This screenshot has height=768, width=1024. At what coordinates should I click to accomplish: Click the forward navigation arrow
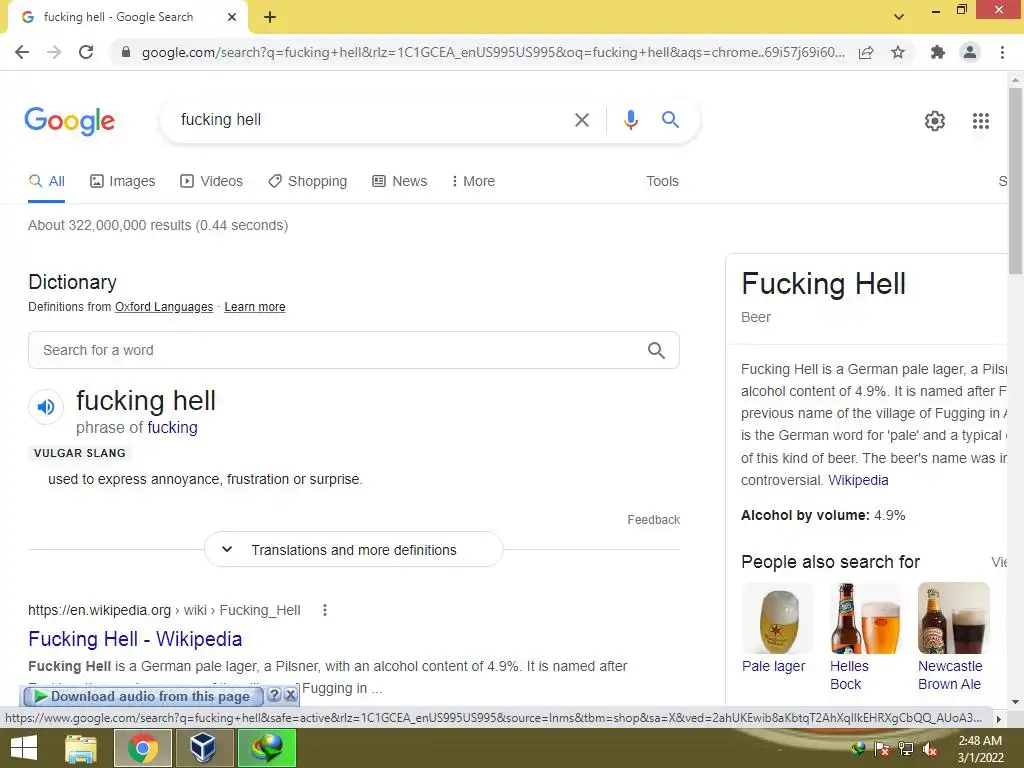(x=54, y=52)
